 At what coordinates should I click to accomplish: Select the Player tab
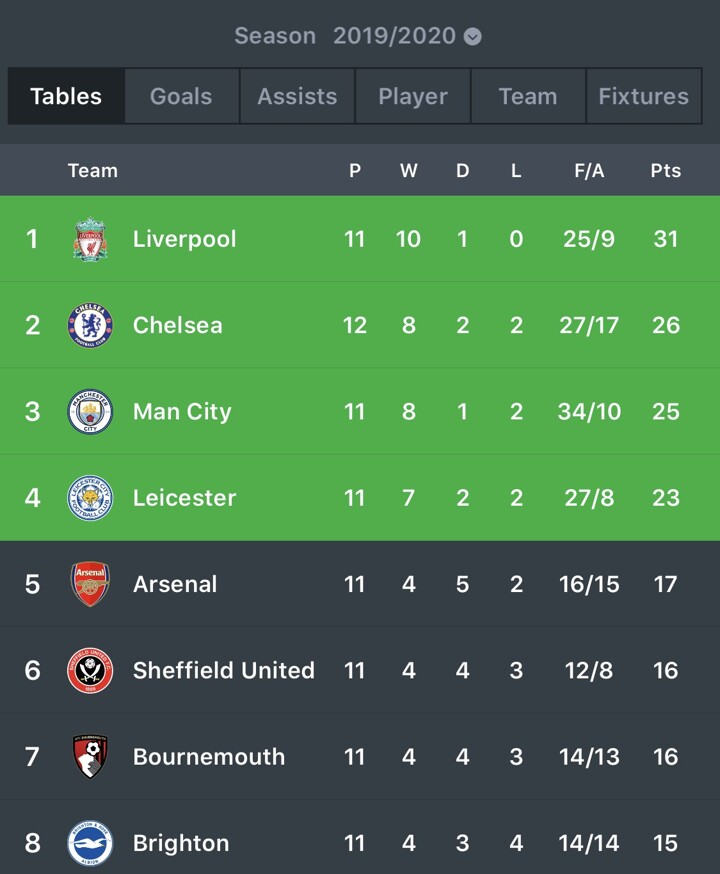tap(412, 97)
